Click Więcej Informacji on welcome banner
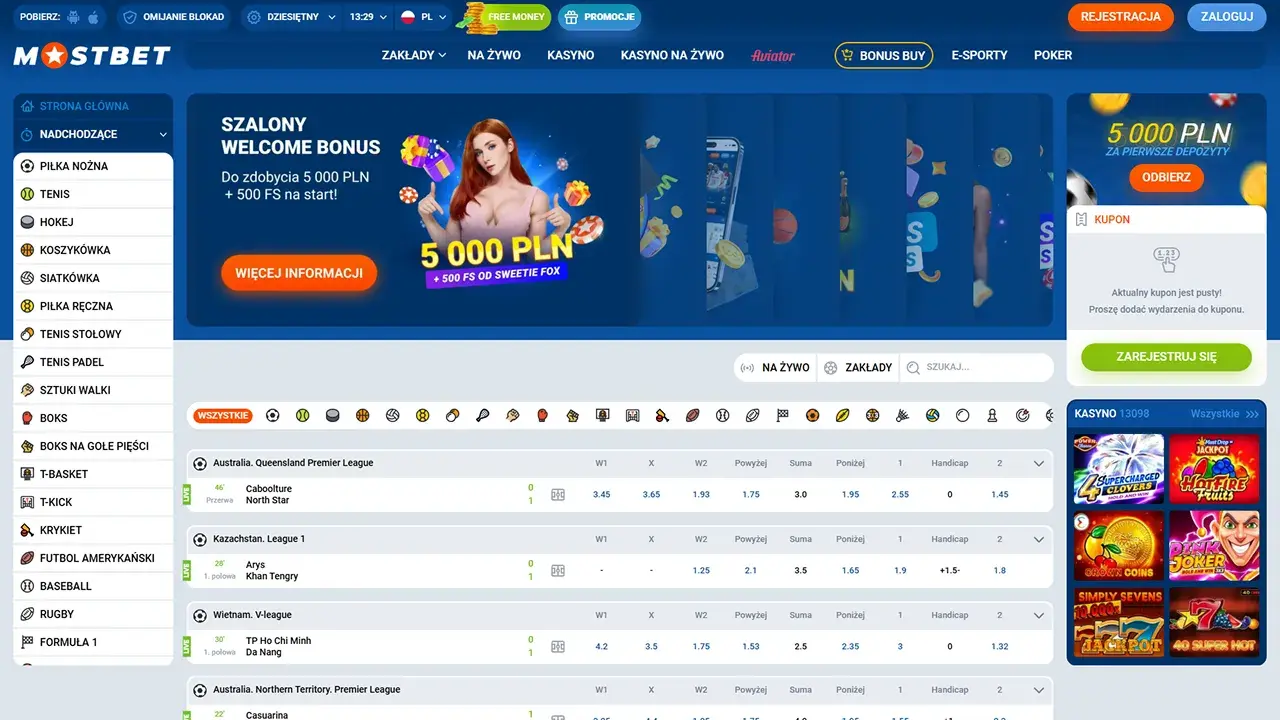 coord(299,273)
